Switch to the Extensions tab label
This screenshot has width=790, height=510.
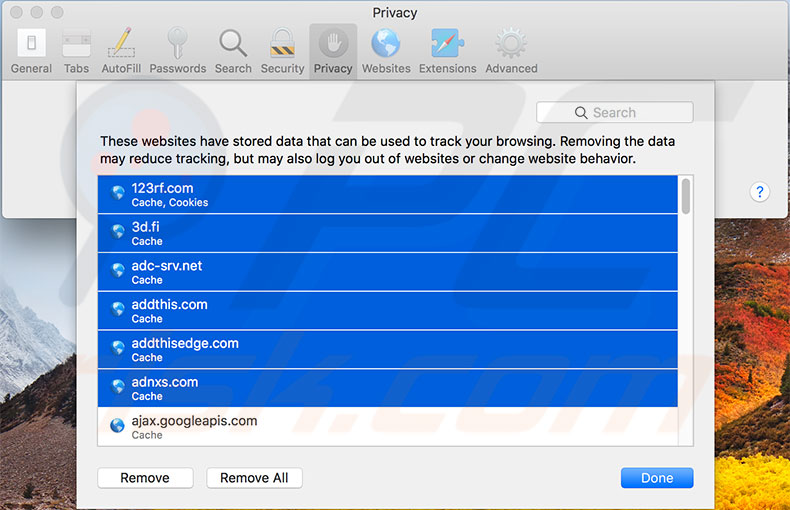(x=447, y=69)
